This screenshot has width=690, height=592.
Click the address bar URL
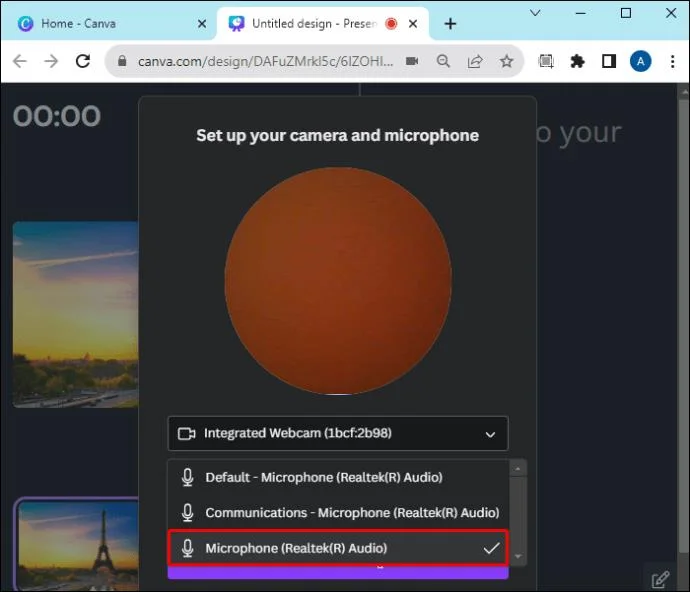click(265, 61)
